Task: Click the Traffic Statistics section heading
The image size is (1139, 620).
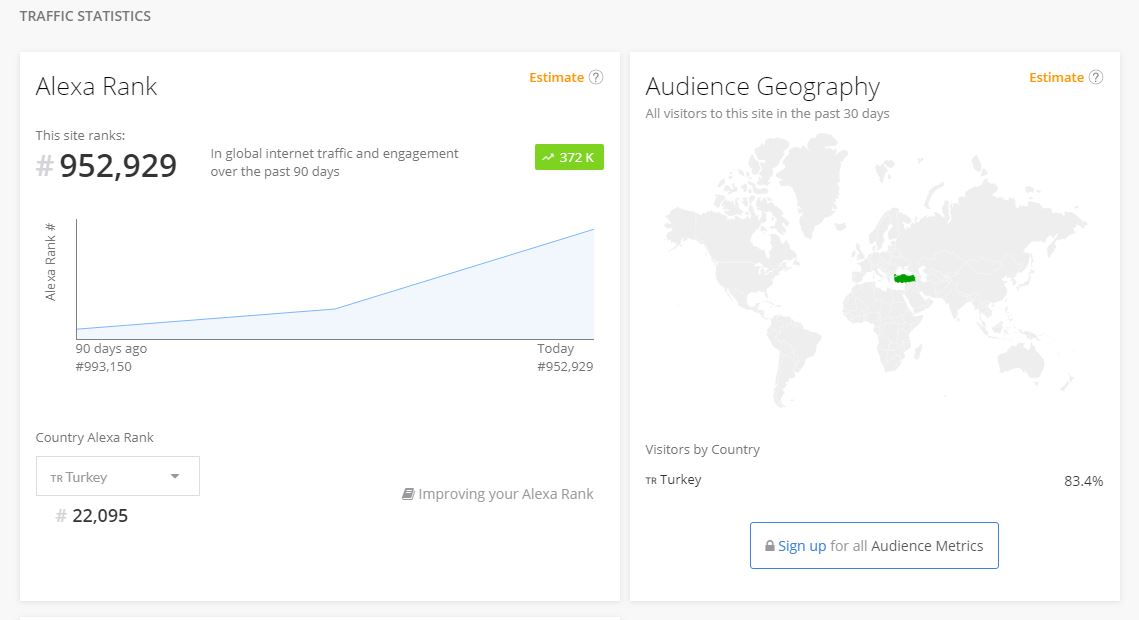Action: [x=85, y=16]
